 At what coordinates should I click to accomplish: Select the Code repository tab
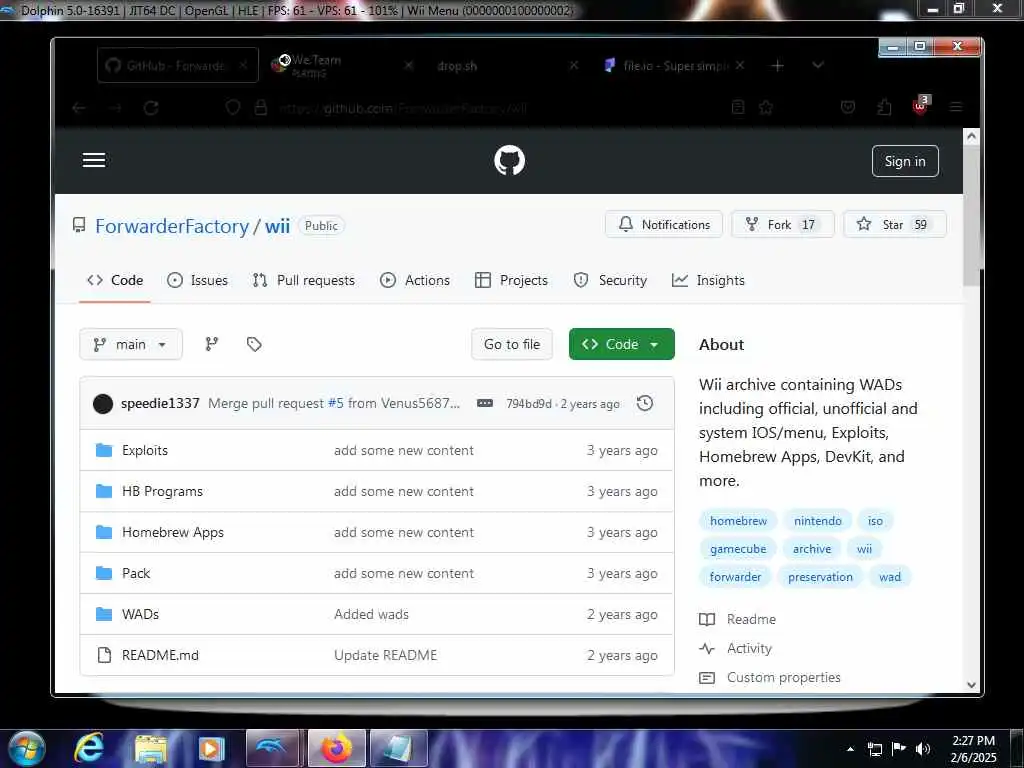click(115, 280)
